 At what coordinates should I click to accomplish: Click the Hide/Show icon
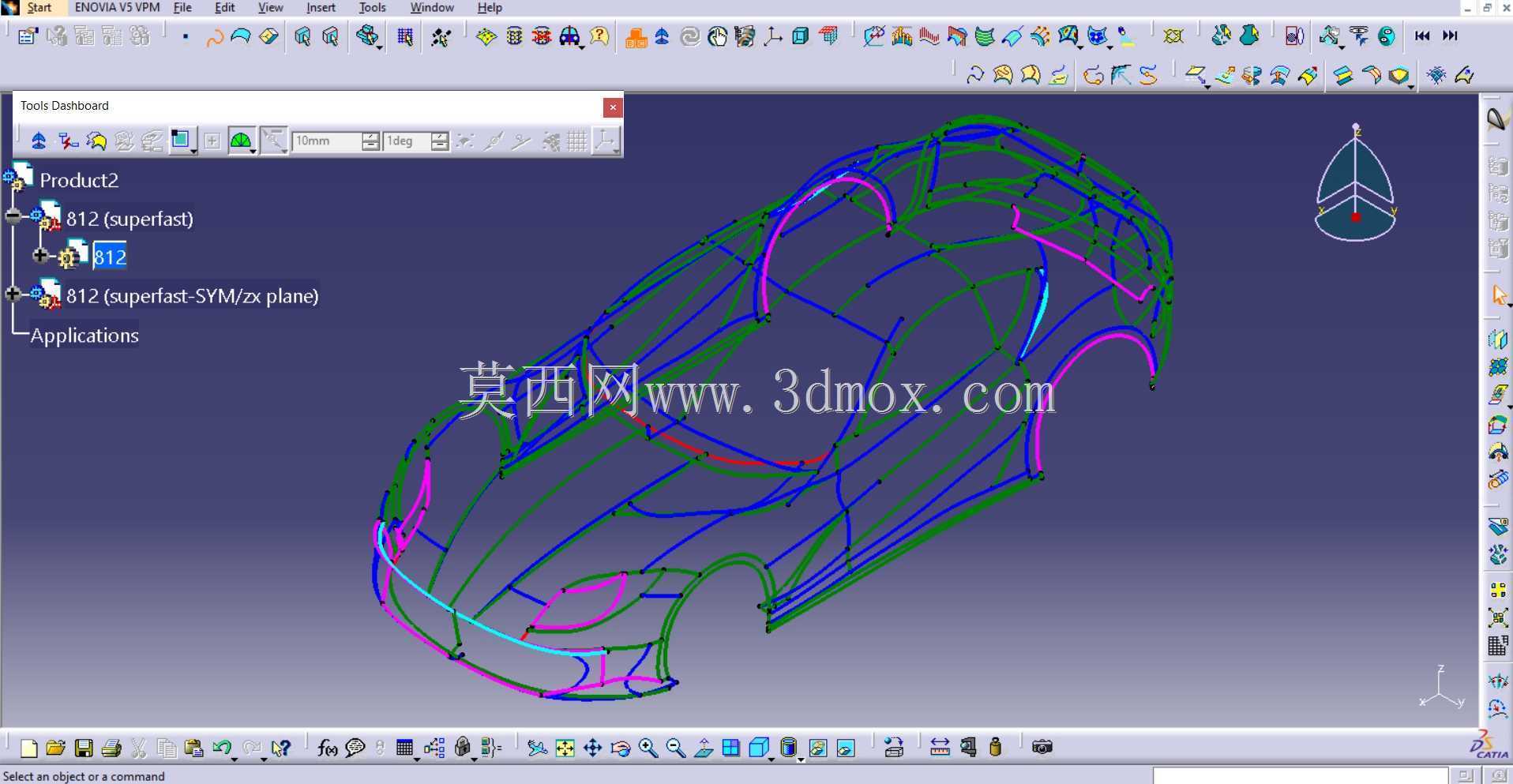[x=818, y=748]
